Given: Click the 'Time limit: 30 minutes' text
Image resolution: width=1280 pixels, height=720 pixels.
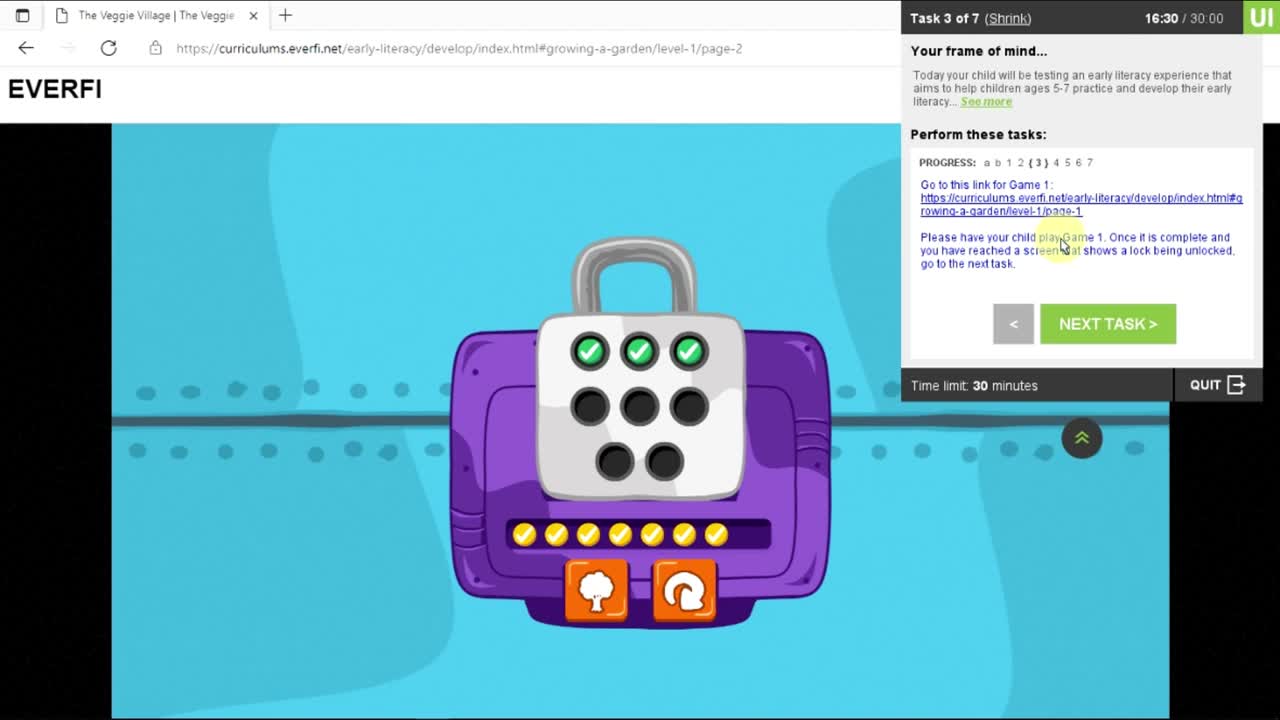Looking at the screenshot, I should point(974,385).
